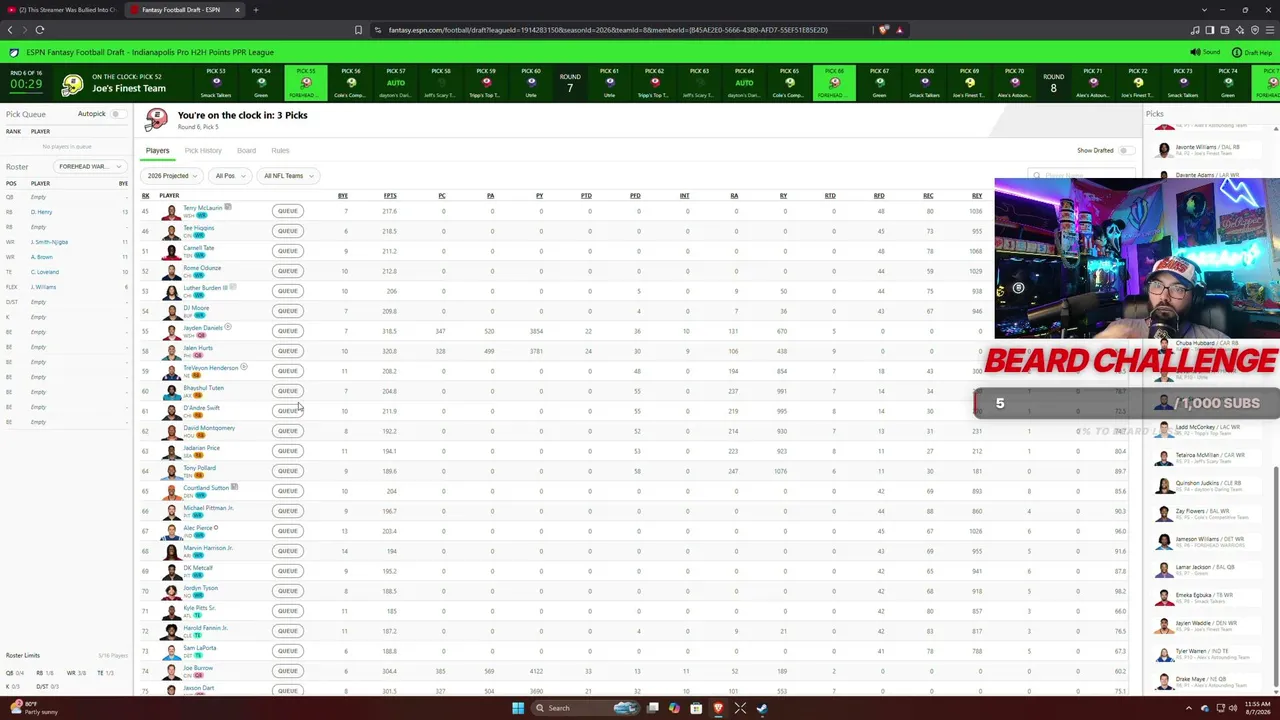1280x720 pixels.
Task: Open the All Pos position filter
Action: 229,176
